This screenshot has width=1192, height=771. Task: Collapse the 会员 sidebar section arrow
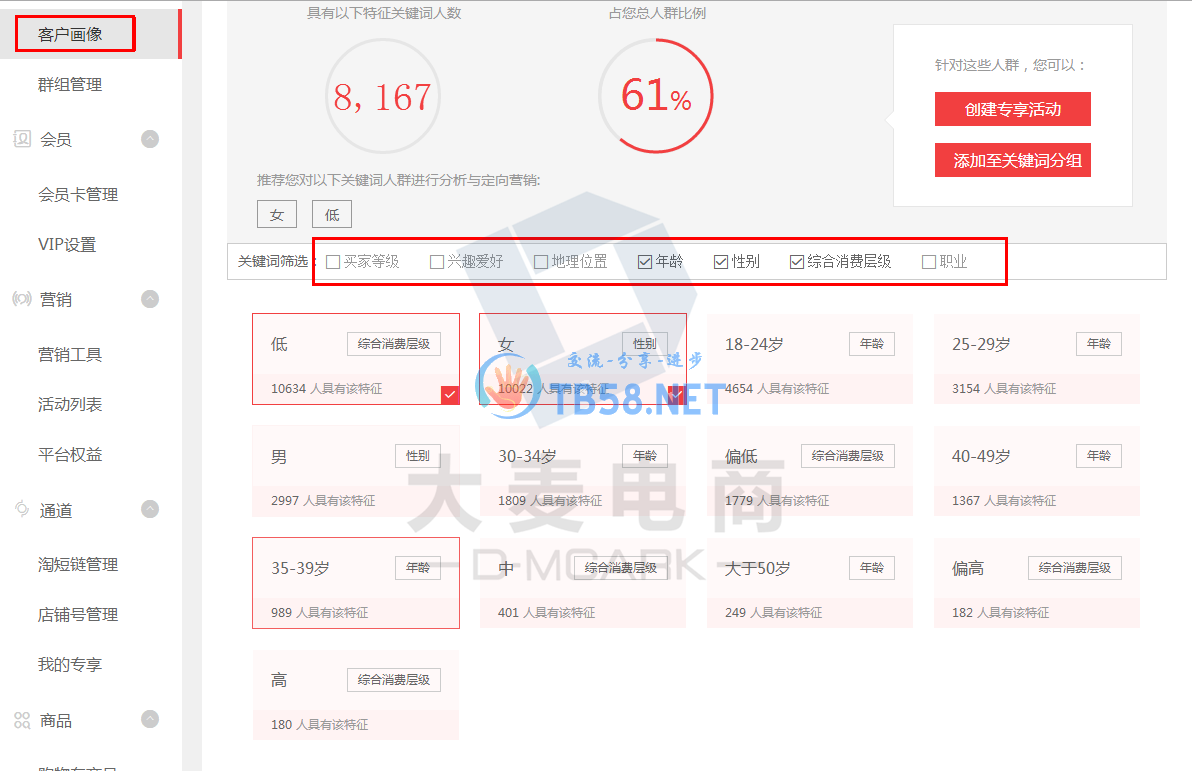pyautogui.click(x=150, y=139)
